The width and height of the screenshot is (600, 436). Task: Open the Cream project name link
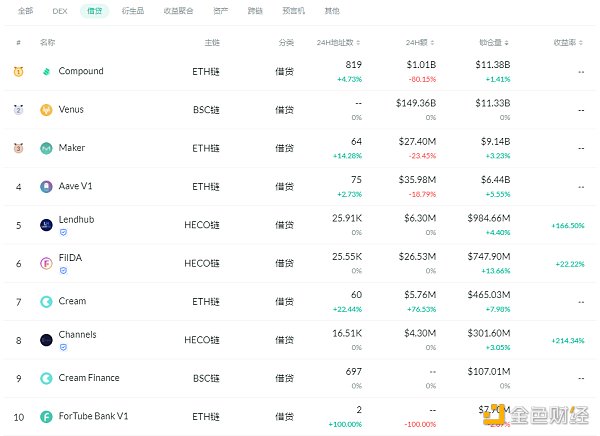(x=72, y=301)
